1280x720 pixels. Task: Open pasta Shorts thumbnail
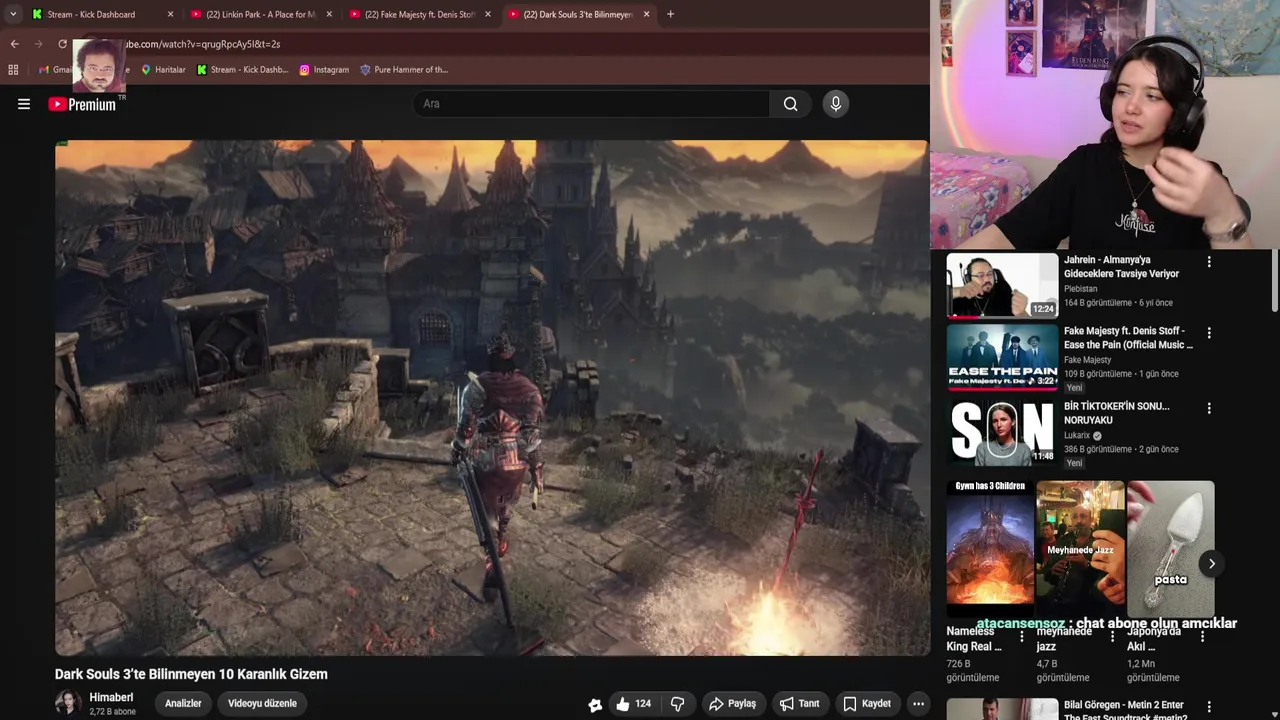1170,550
